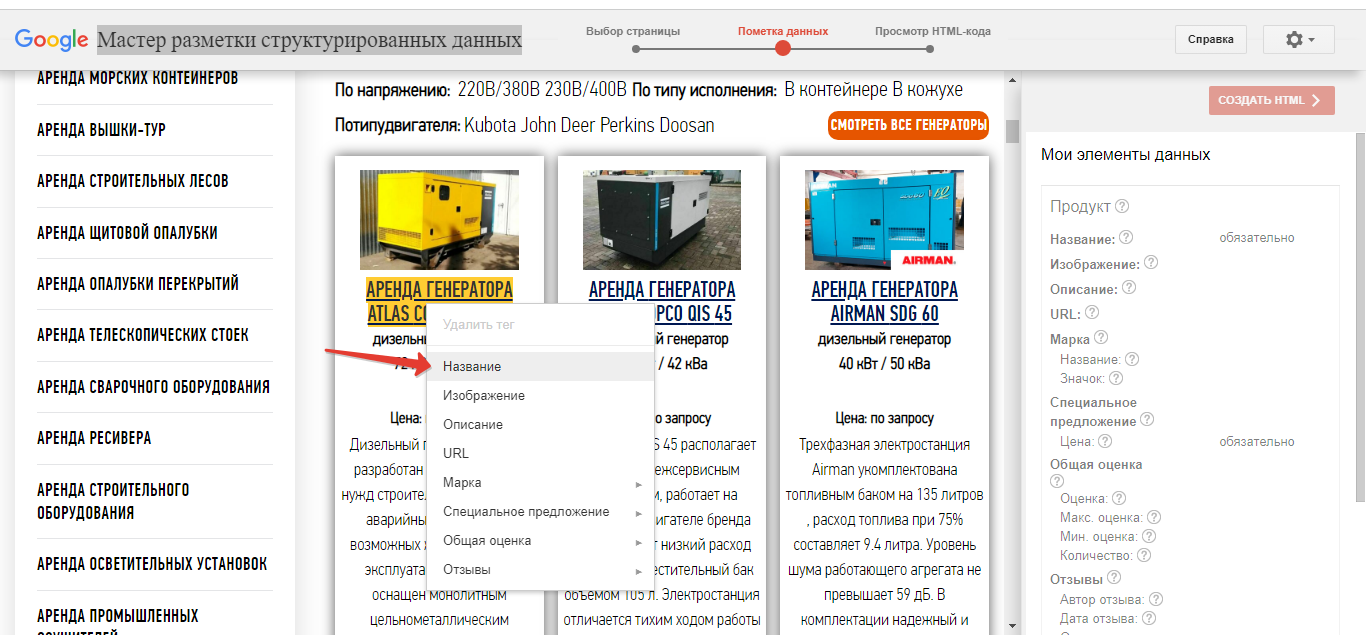Click help icon beside Автор отзыва

pos(1156,599)
